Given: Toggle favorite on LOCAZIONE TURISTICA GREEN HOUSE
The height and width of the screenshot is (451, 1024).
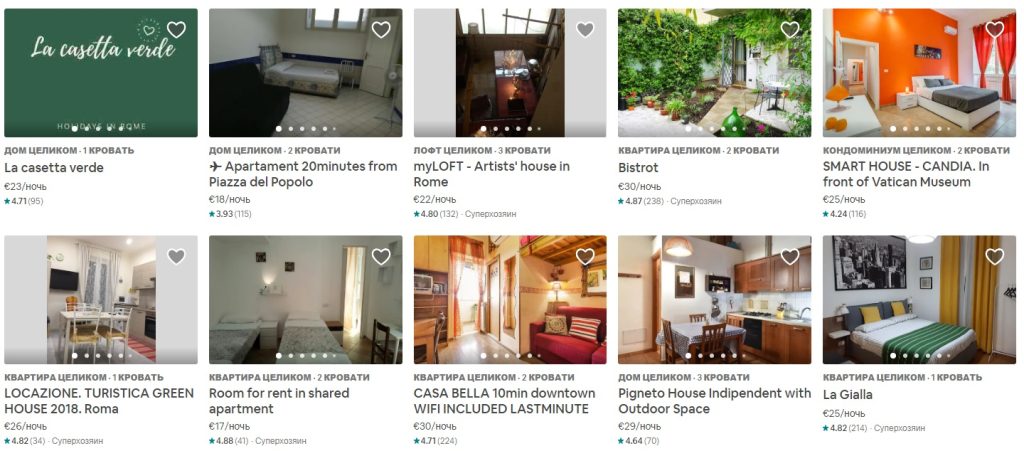Looking at the screenshot, I should (x=176, y=257).
